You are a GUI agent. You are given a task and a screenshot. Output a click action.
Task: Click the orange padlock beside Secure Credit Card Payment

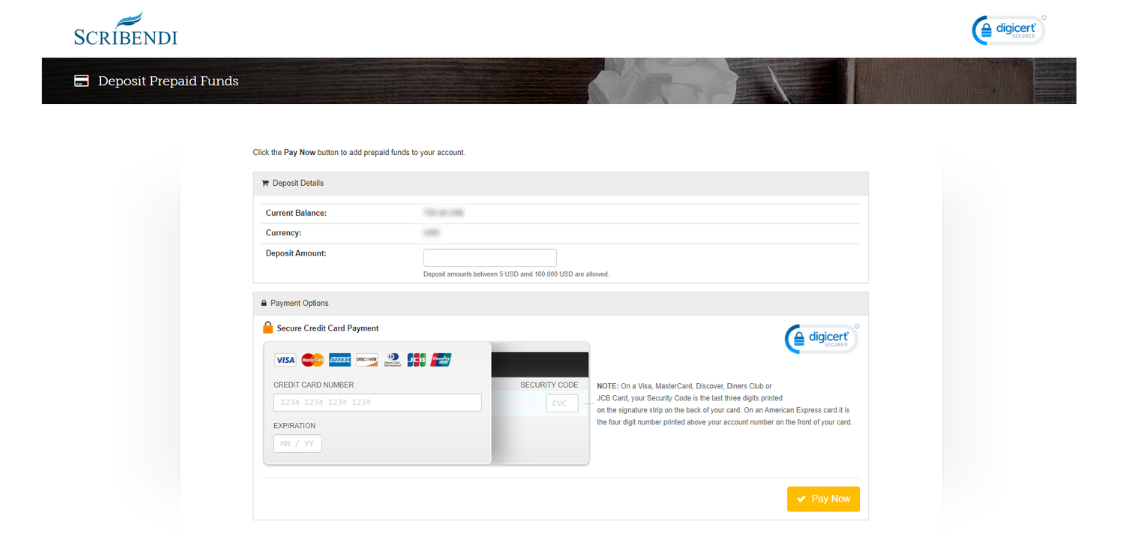(x=268, y=328)
